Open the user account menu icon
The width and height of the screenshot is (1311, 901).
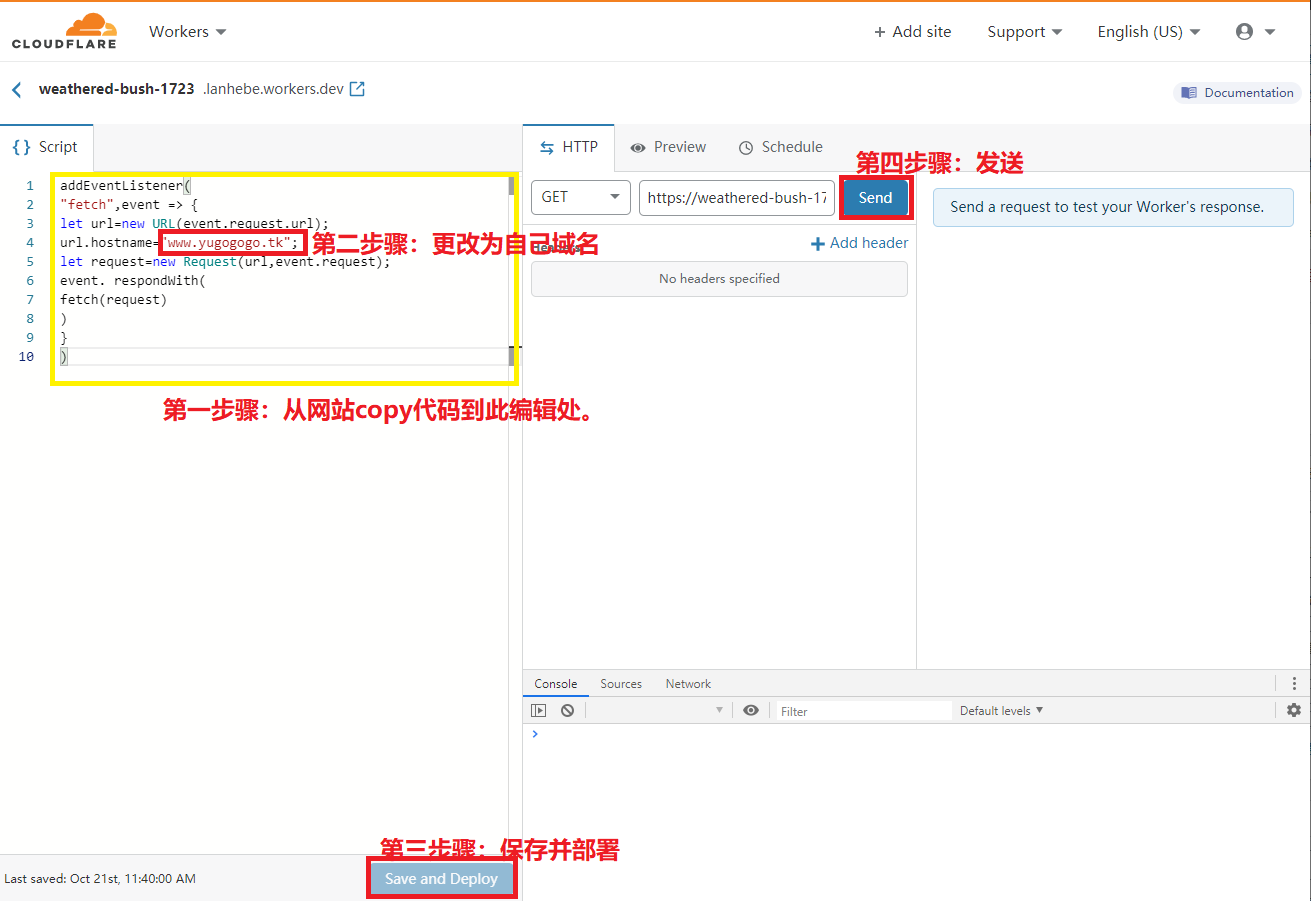click(1256, 32)
